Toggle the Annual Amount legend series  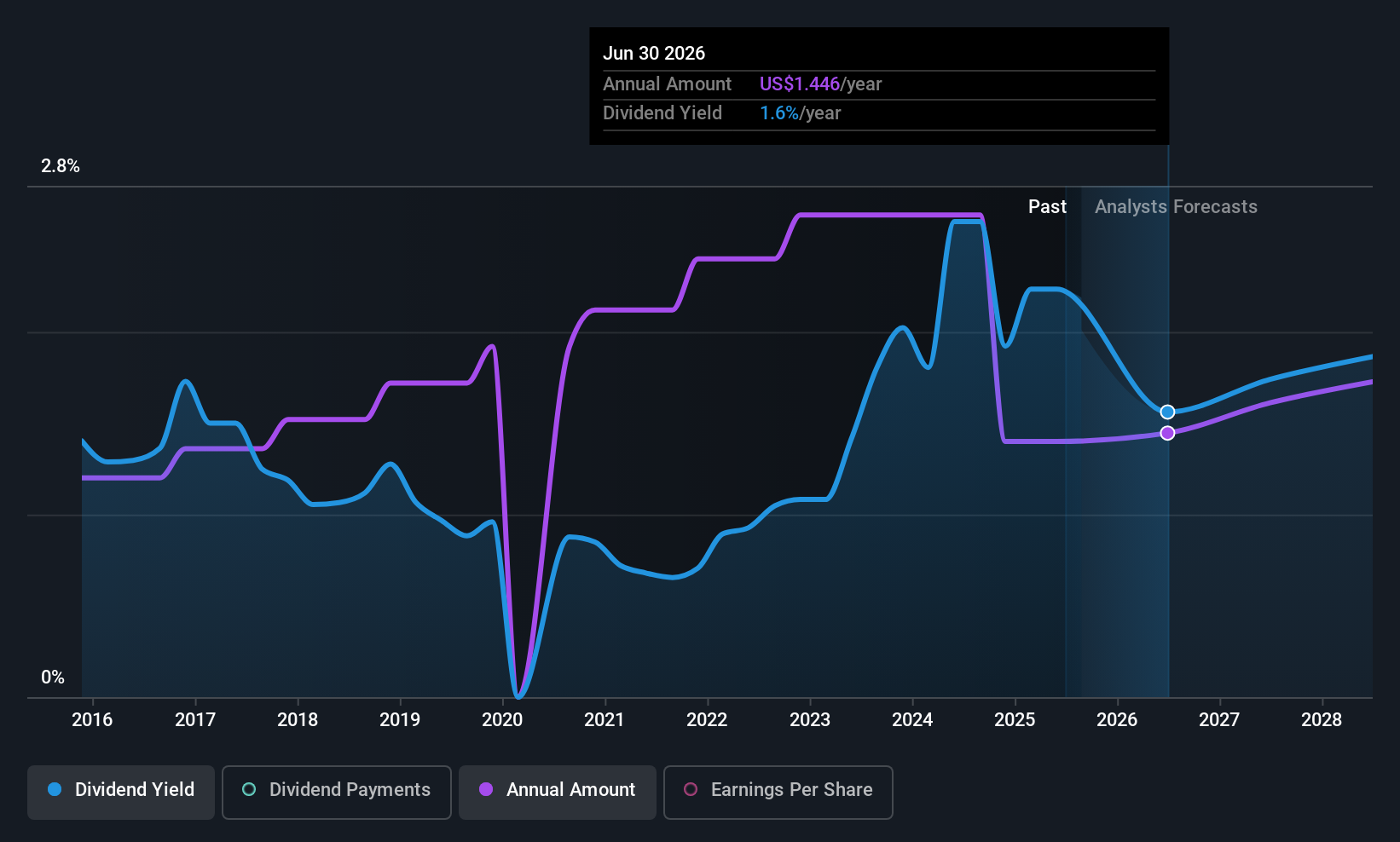(x=558, y=792)
